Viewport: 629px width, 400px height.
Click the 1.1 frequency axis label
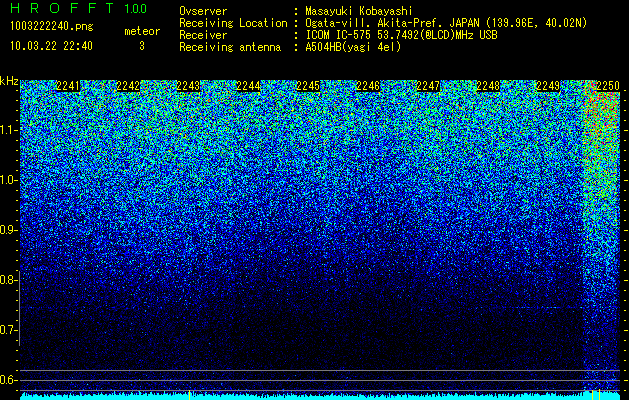[x=8, y=130]
